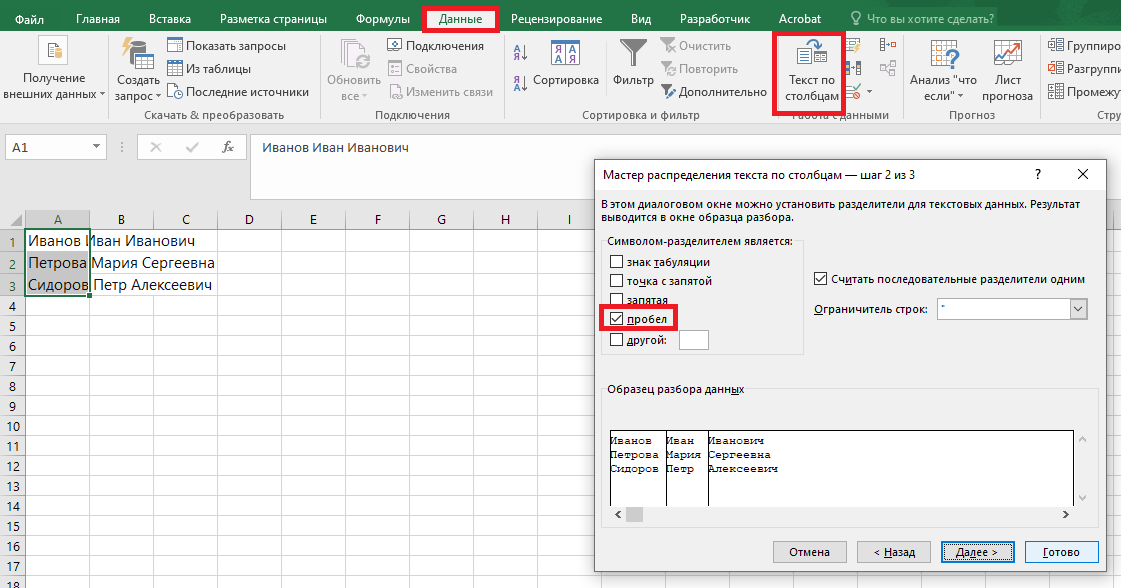
Task: Click the Data Validation icon
Action: pos(852,92)
